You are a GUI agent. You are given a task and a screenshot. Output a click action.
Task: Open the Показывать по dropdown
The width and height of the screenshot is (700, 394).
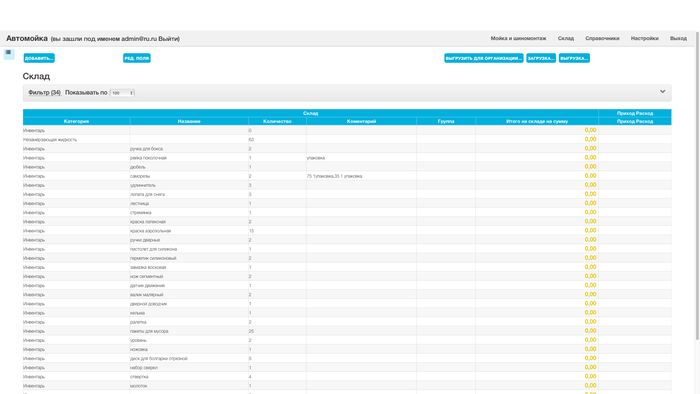coord(122,93)
